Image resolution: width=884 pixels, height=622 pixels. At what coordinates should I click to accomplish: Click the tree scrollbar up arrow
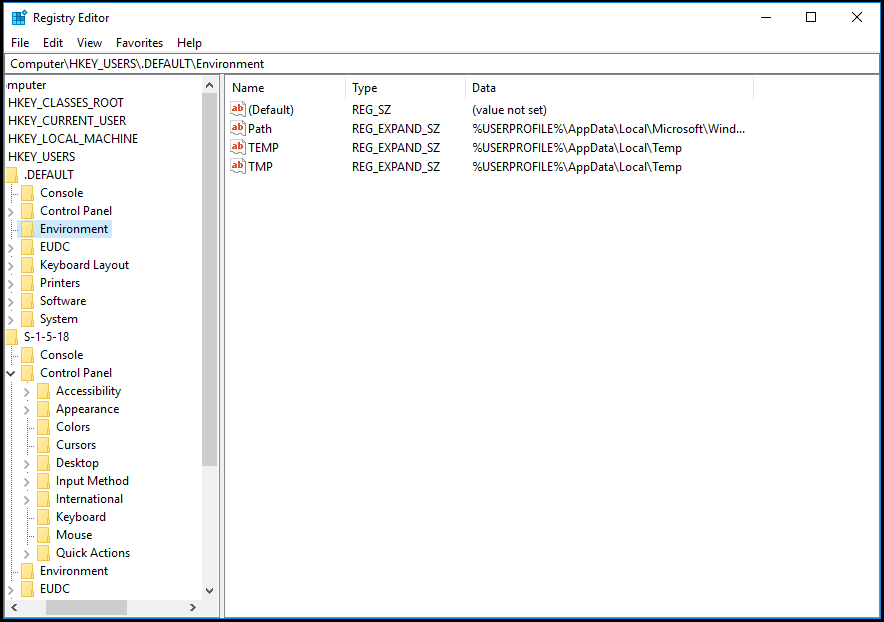tap(210, 86)
